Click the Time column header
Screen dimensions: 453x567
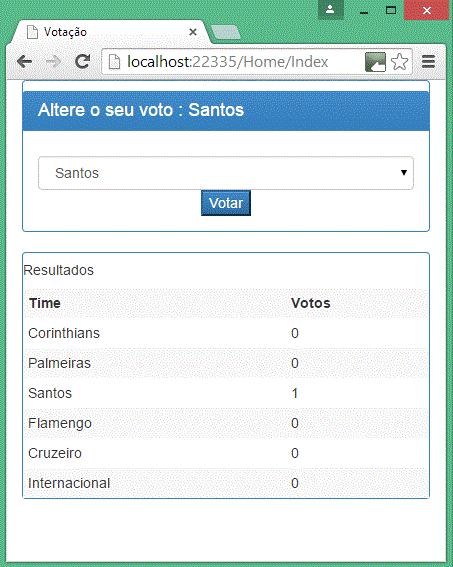(45, 303)
